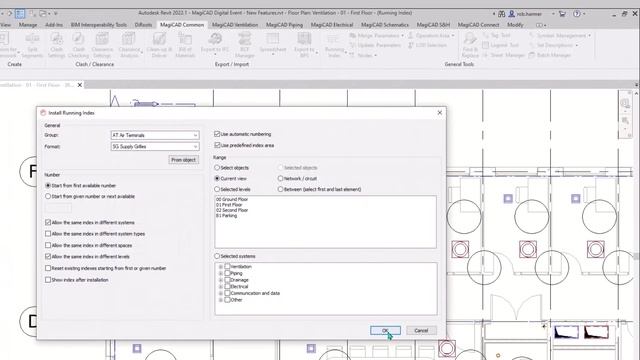Toggle Allow the same index in different levels
This screenshot has width=640, height=360.
pos(48,256)
